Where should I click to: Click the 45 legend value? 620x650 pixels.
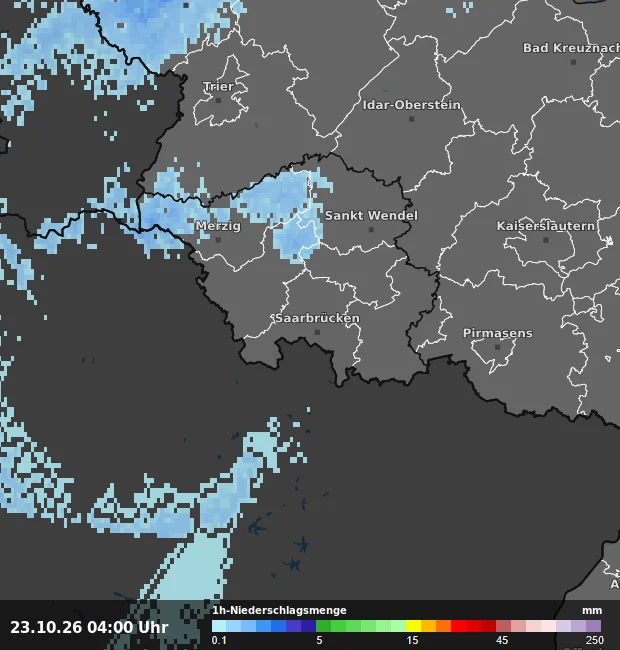[502, 640]
